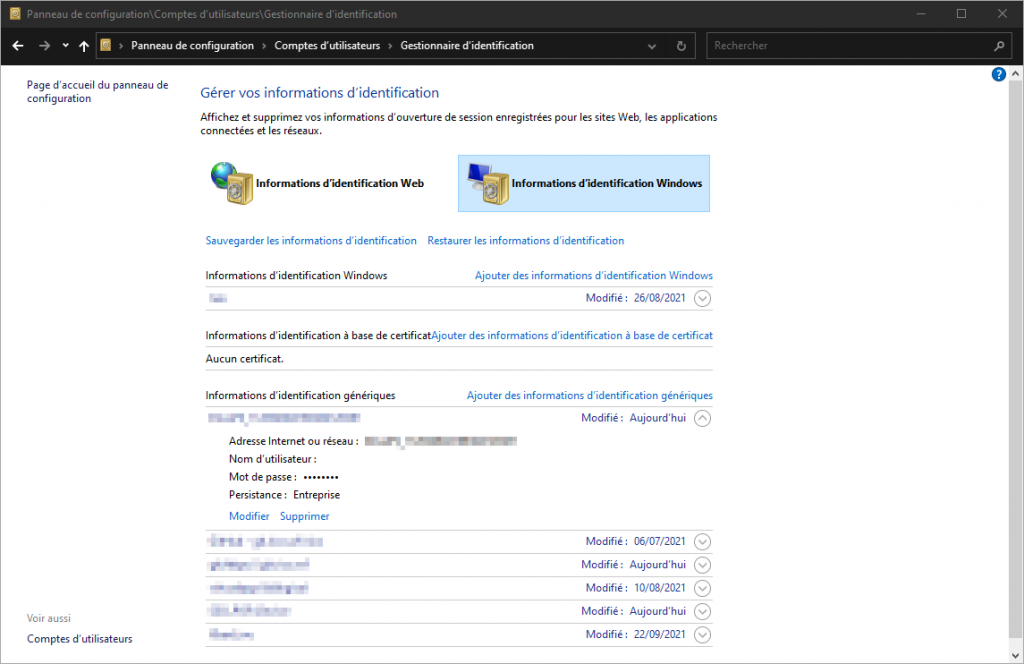This screenshot has width=1024, height=664.
Task: Go up one folder level
Action: 84,46
